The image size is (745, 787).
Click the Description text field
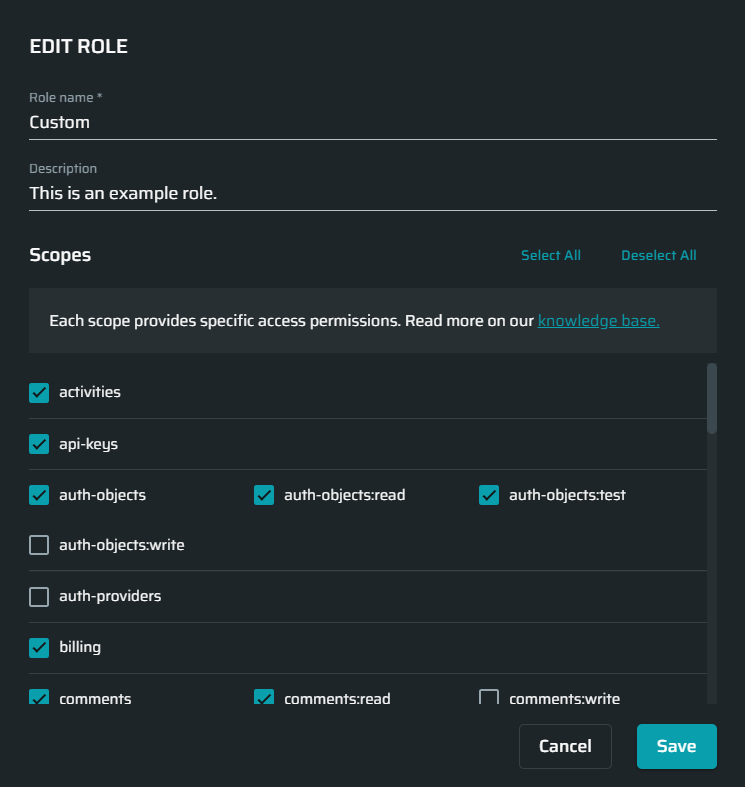(372, 194)
